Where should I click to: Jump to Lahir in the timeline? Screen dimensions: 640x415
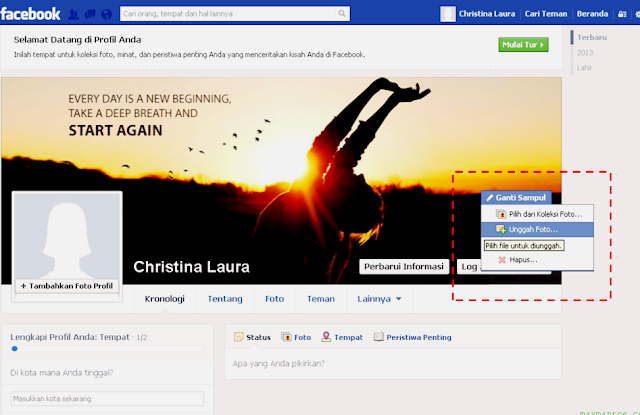pyautogui.click(x=584, y=68)
